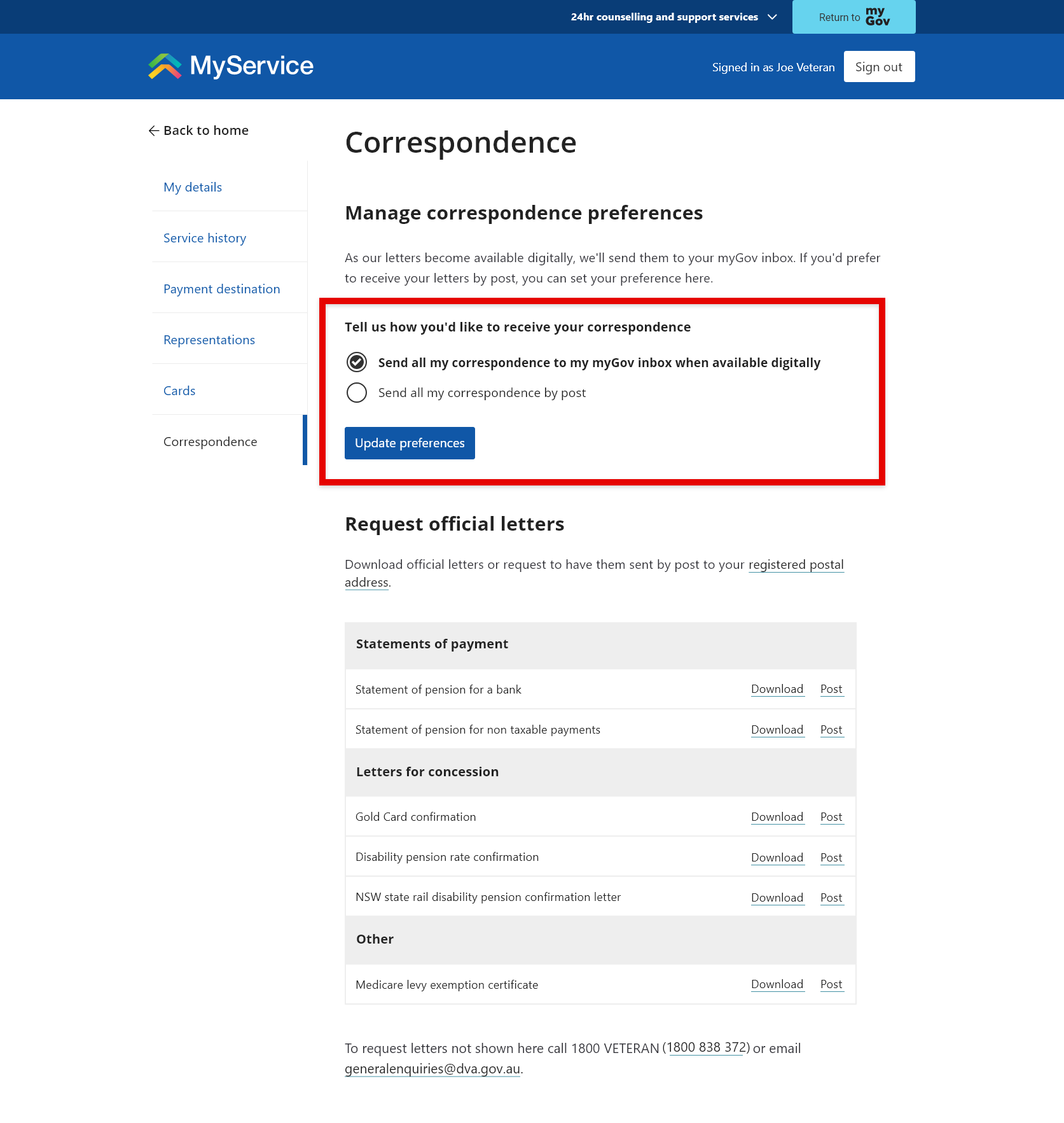Open the Cards sidebar item
Image resolution: width=1064 pixels, height=1123 pixels.
[x=179, y=391]
